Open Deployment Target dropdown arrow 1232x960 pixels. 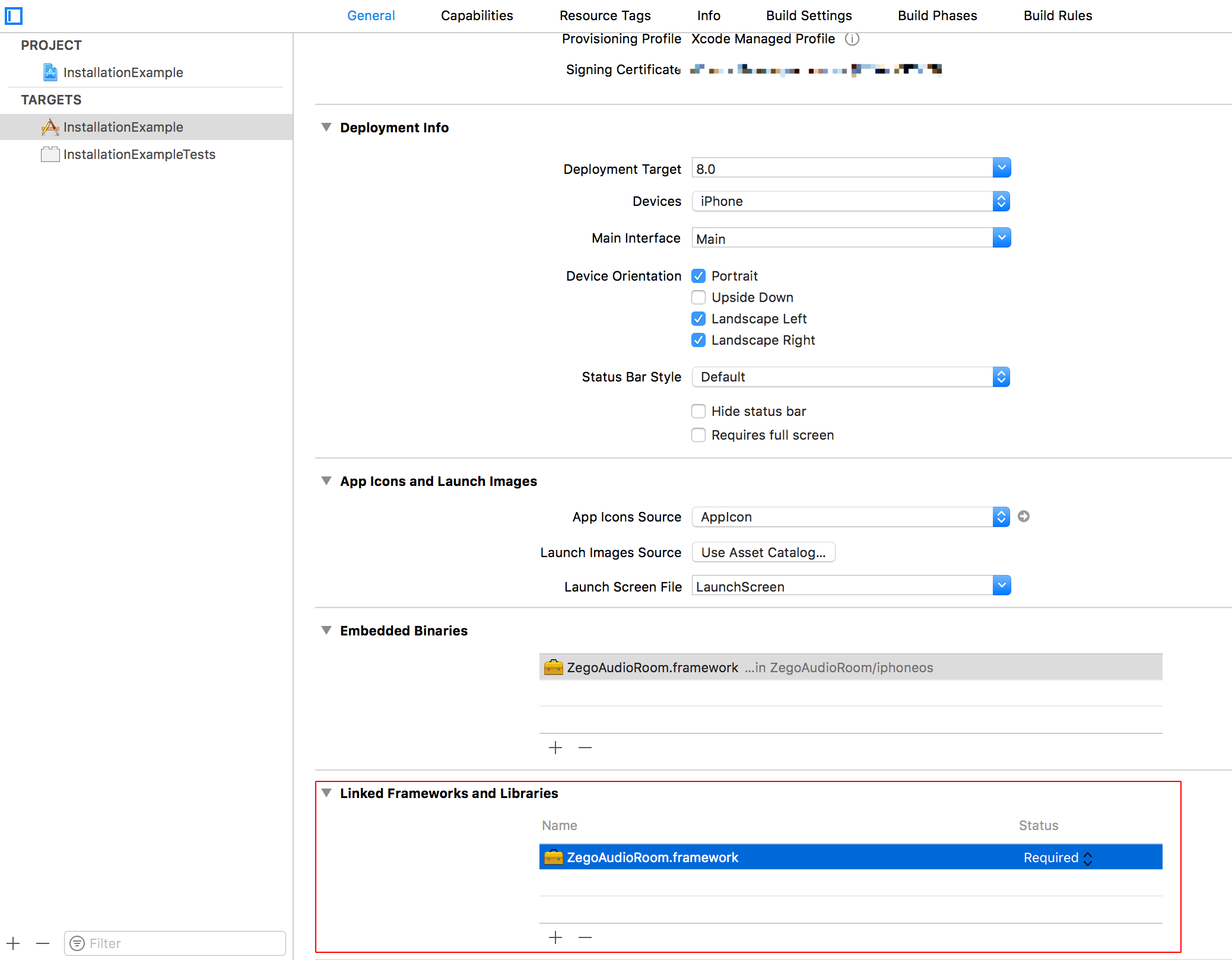1002,168
